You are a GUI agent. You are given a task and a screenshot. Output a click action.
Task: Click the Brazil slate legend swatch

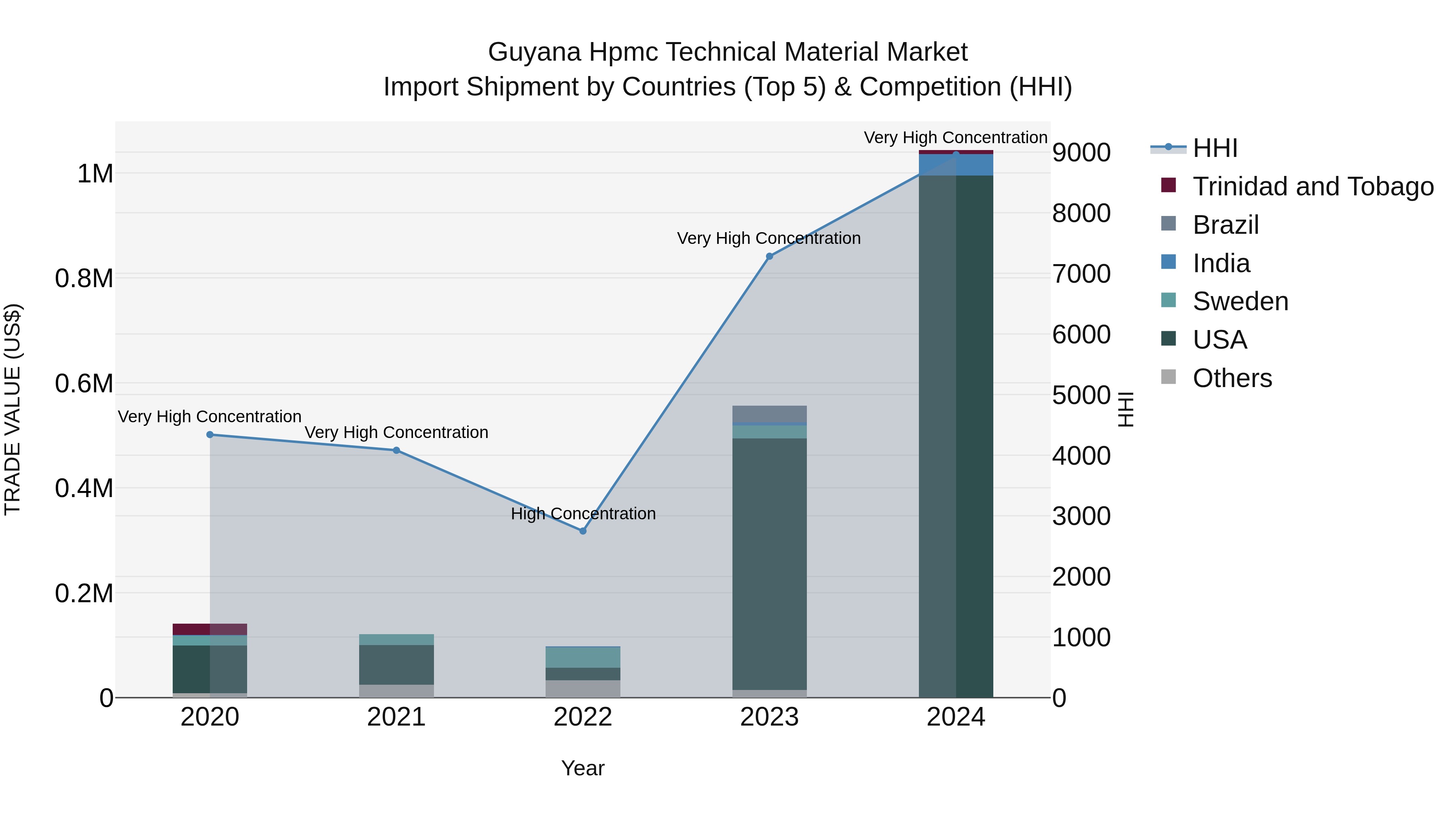point(1168,223)
